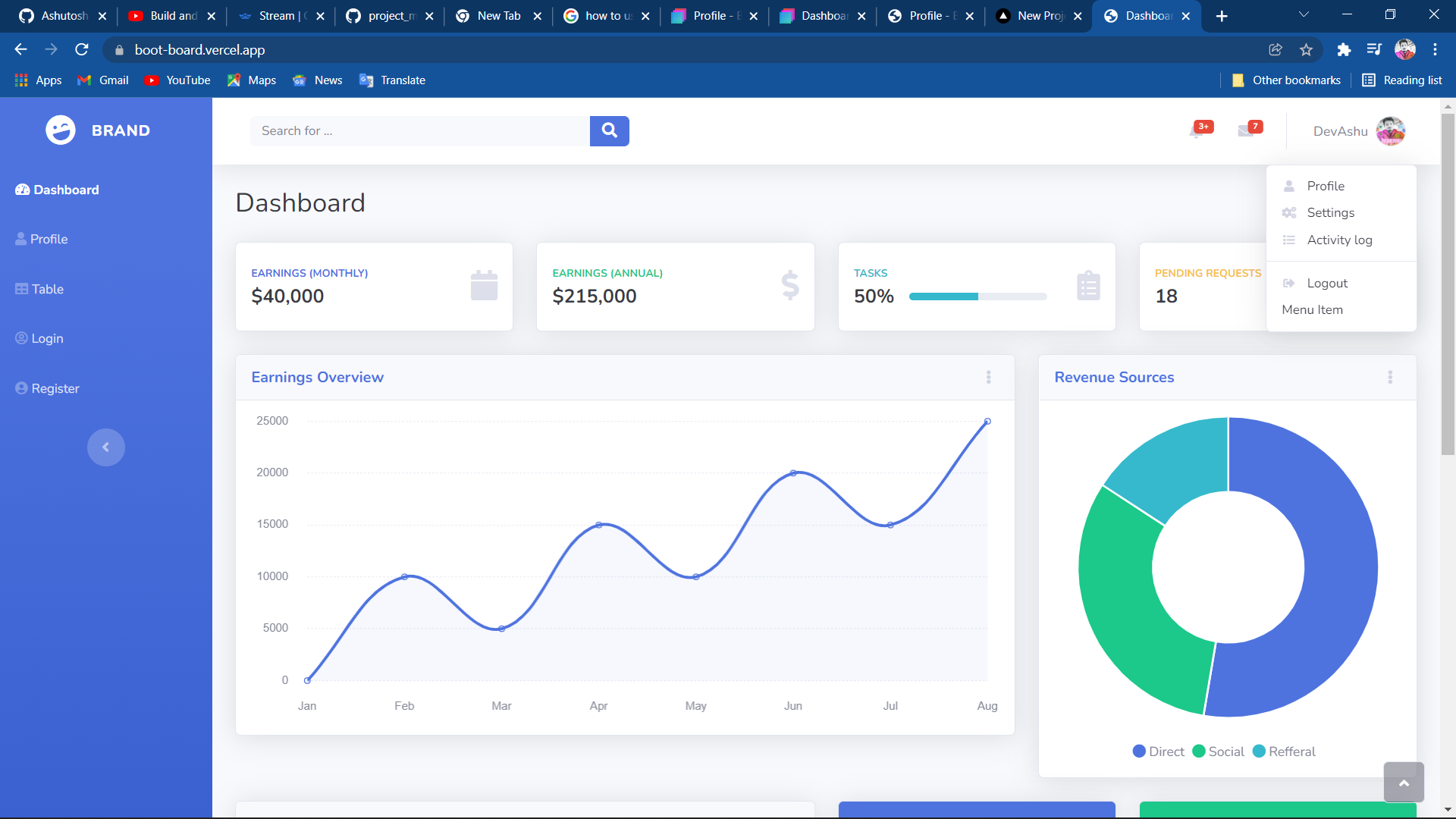The image size is (1456, 819).
Task: Click the Tasks 50% progress bar
Action: coord(977,297)
